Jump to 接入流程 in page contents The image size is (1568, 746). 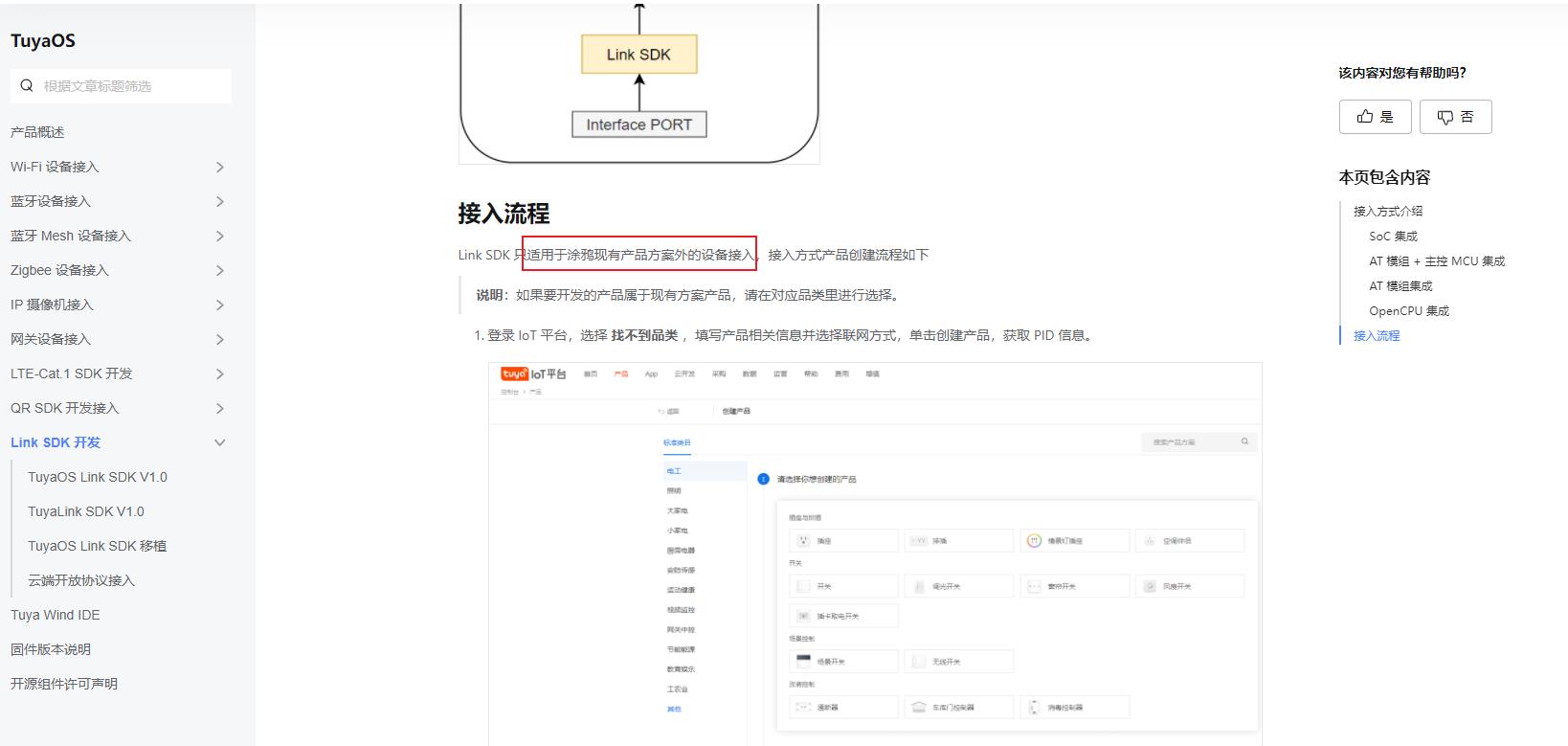1377,335
